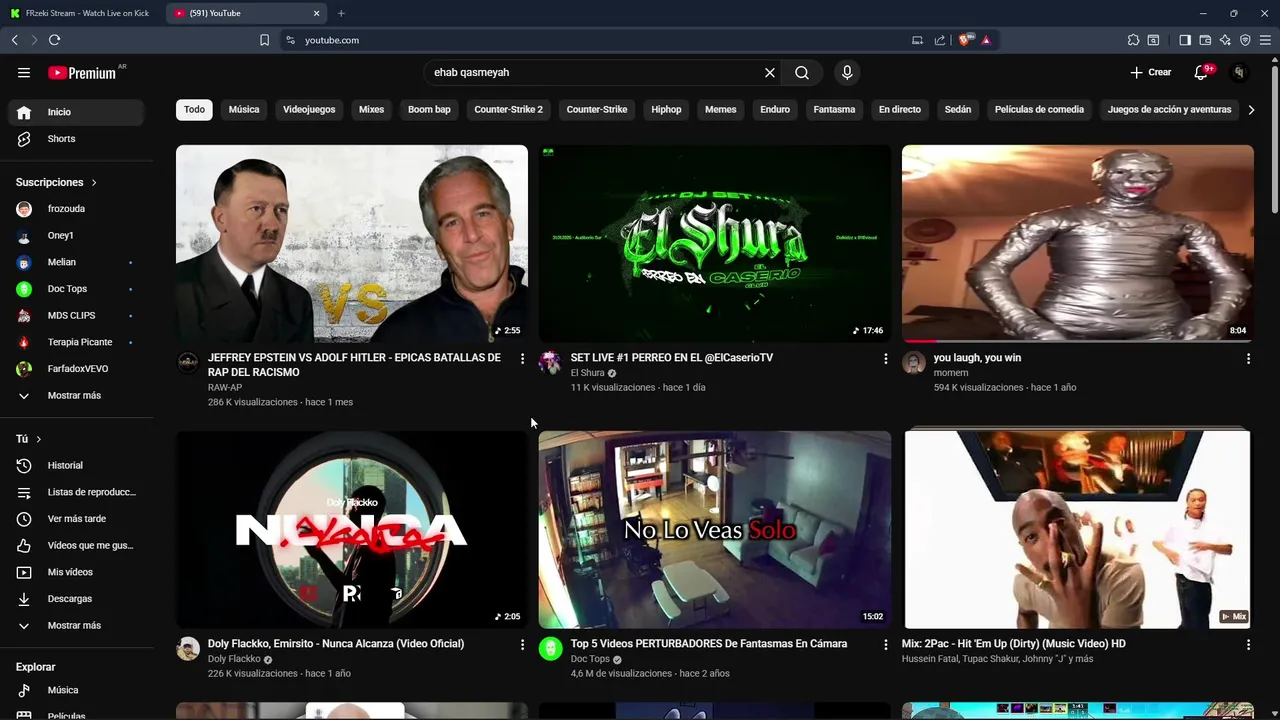Open the browser main menu icon
The image size is (1280, 720).
pyautogui.click(x=1265, y=40)
